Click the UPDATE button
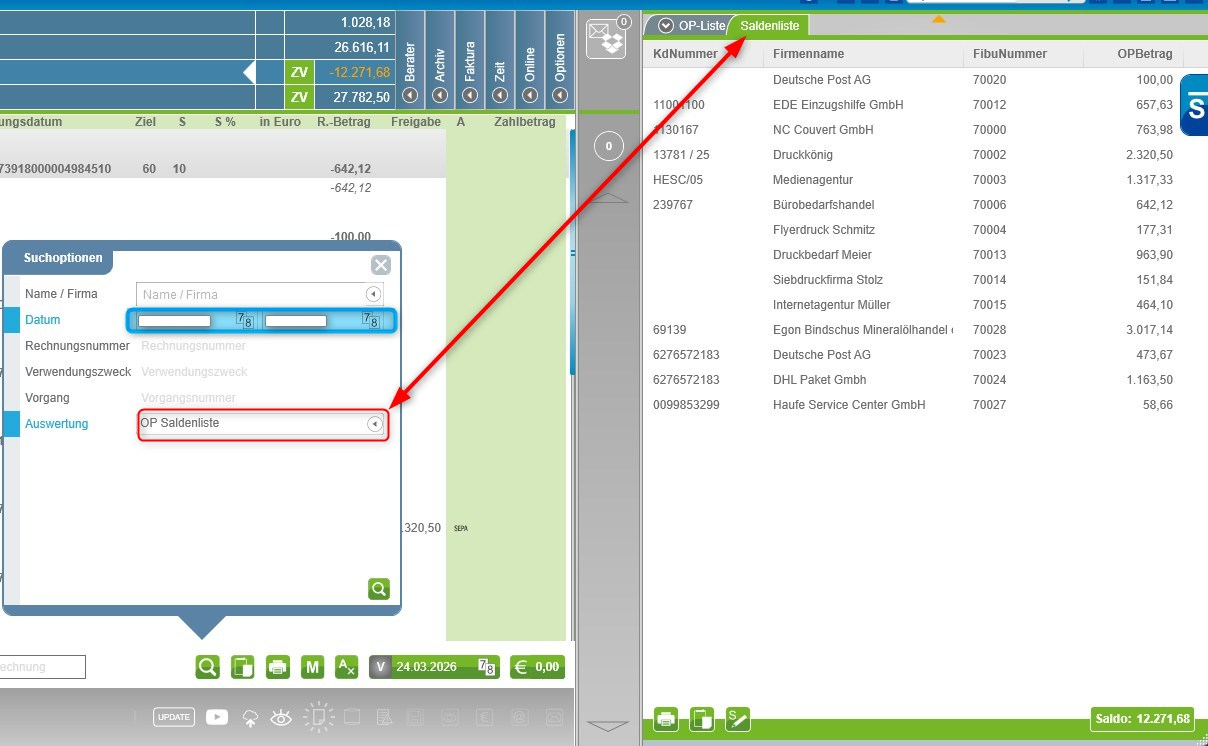Viewport: 1208px width, 746px height. coord(174,717)
